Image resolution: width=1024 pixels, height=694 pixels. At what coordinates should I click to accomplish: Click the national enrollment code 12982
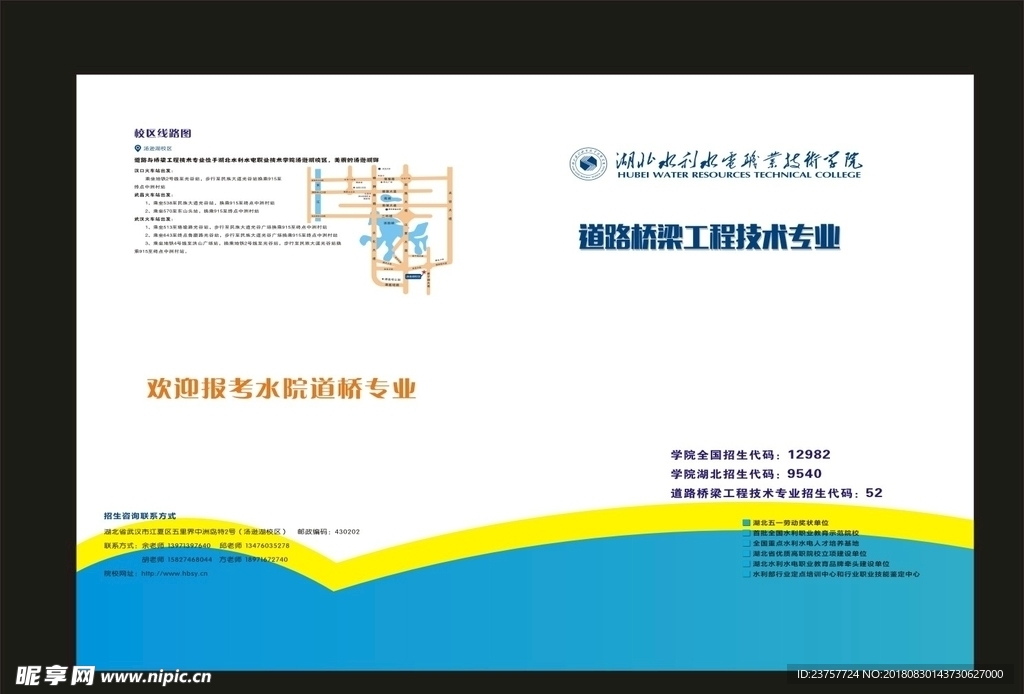(x=809, y=454)
